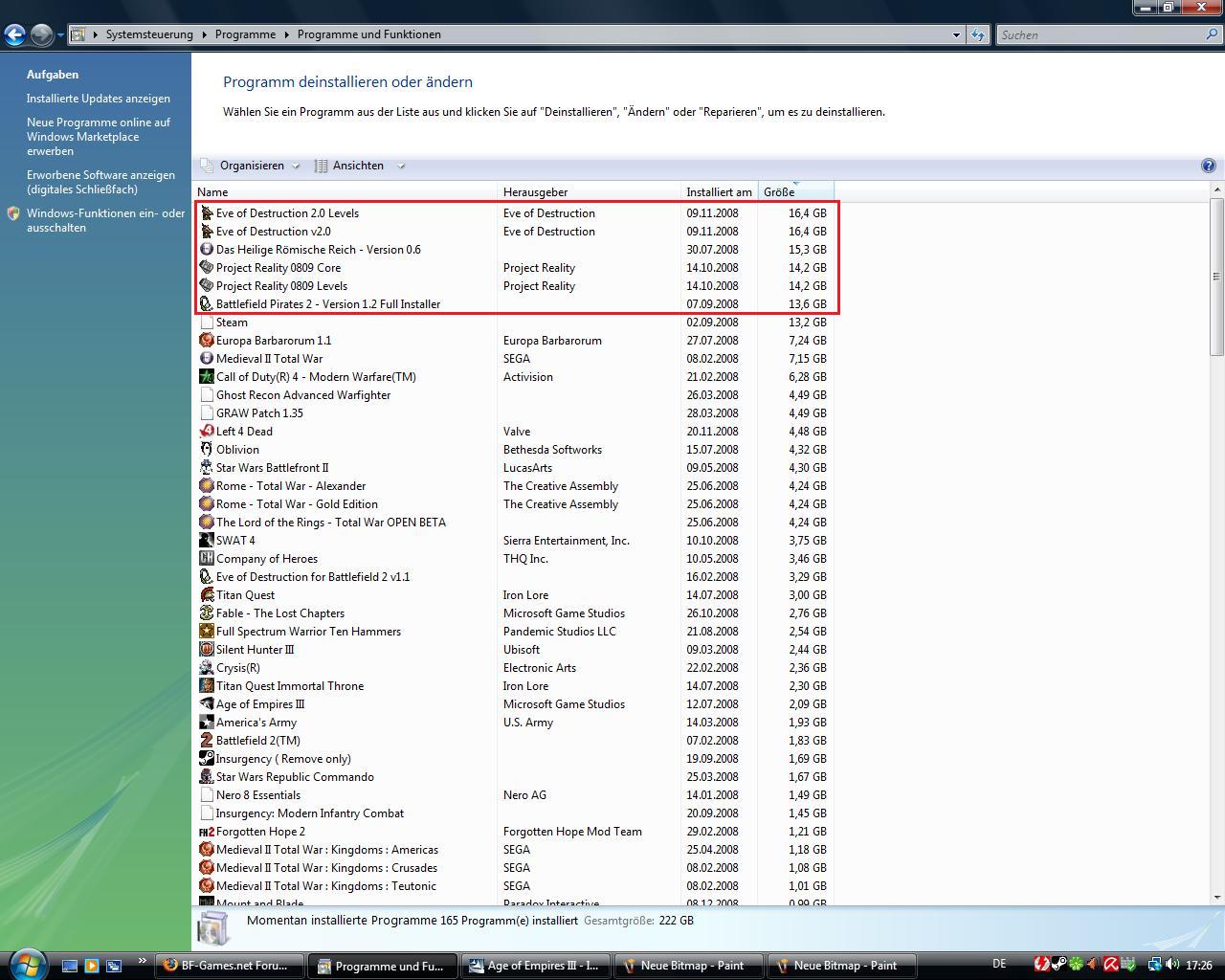Click the Battlefield 2(TM) icon

(206, 741)
